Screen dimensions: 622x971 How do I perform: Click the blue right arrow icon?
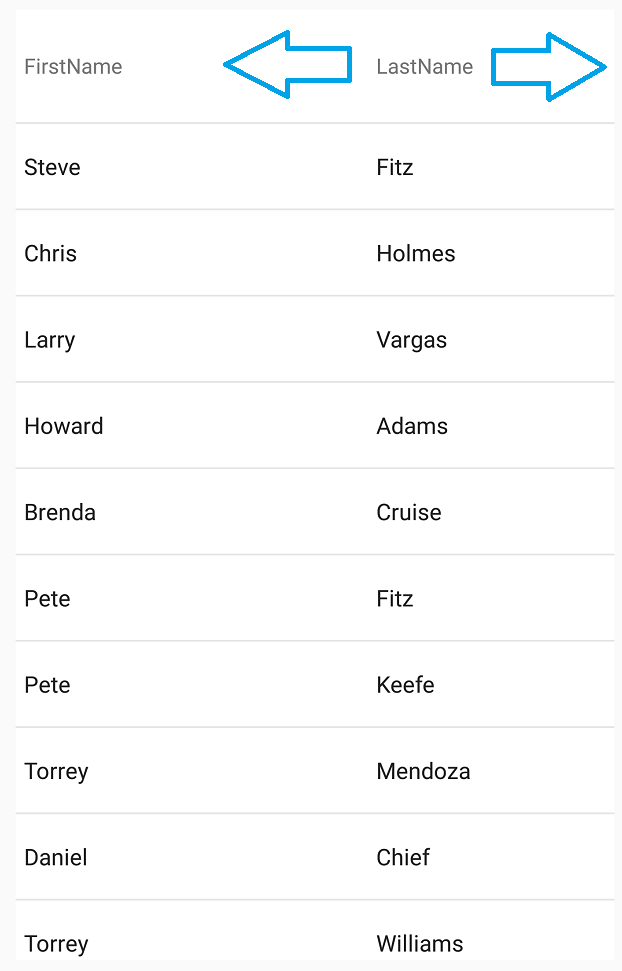[x=549, y=67]
